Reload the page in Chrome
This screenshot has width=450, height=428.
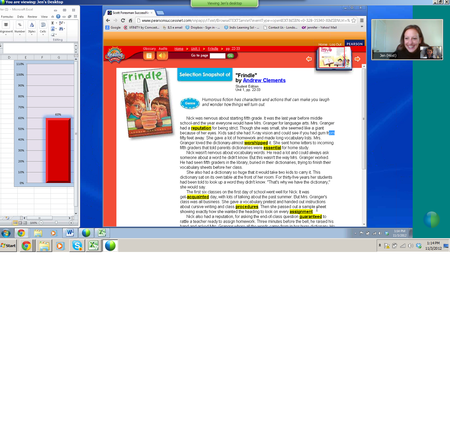click(x=123, y=20)
